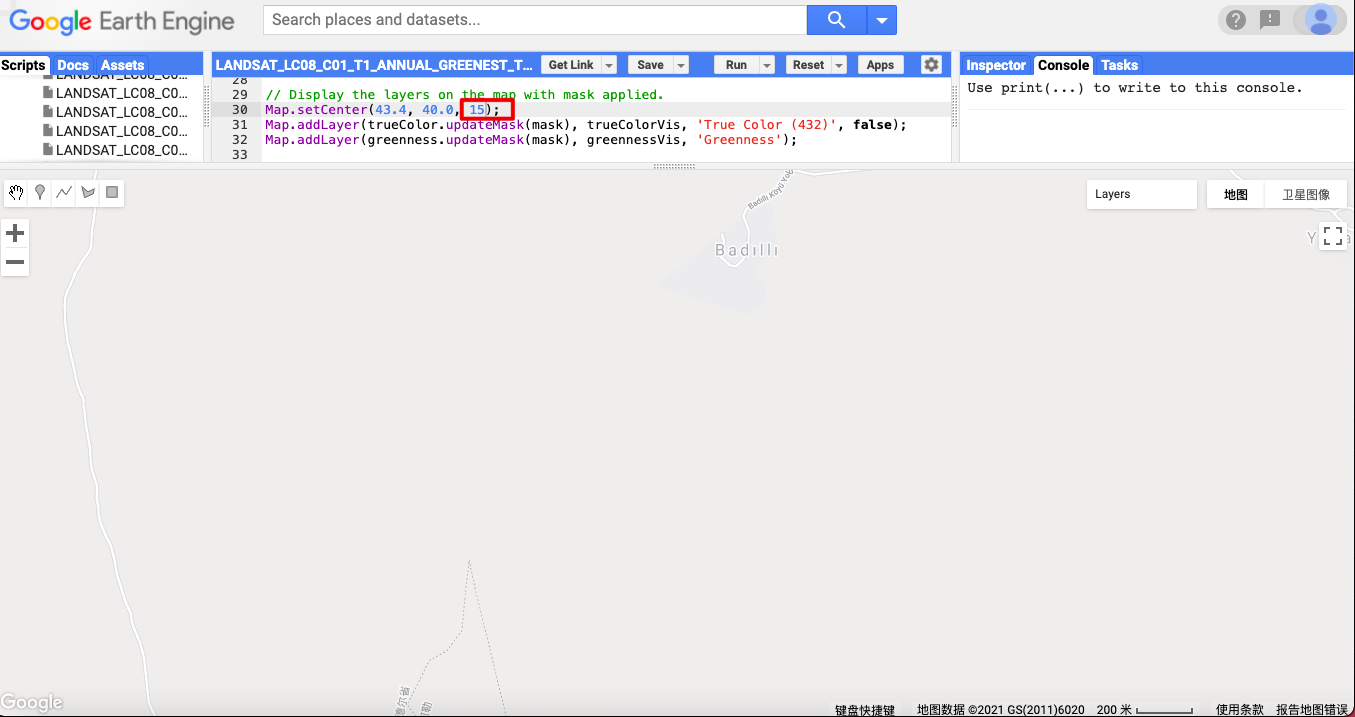Switch to the Tasks tab
The height and width of the screenshot is (717, 1355).
1119,65
